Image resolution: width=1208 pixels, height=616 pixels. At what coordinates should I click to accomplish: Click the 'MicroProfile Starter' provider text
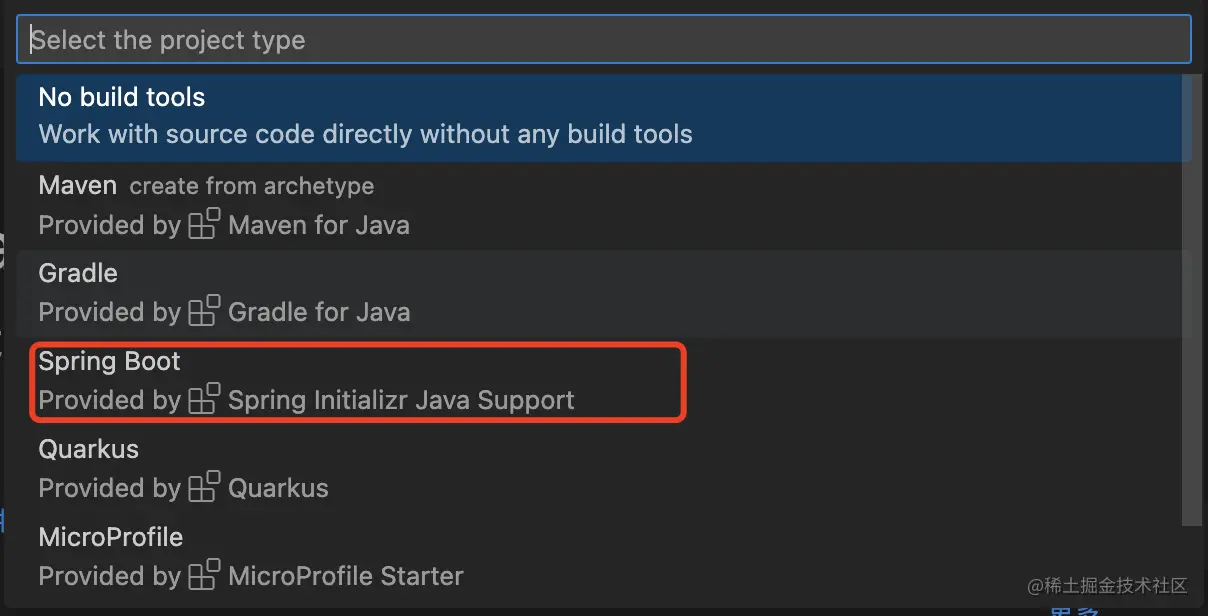pos(346,576)
